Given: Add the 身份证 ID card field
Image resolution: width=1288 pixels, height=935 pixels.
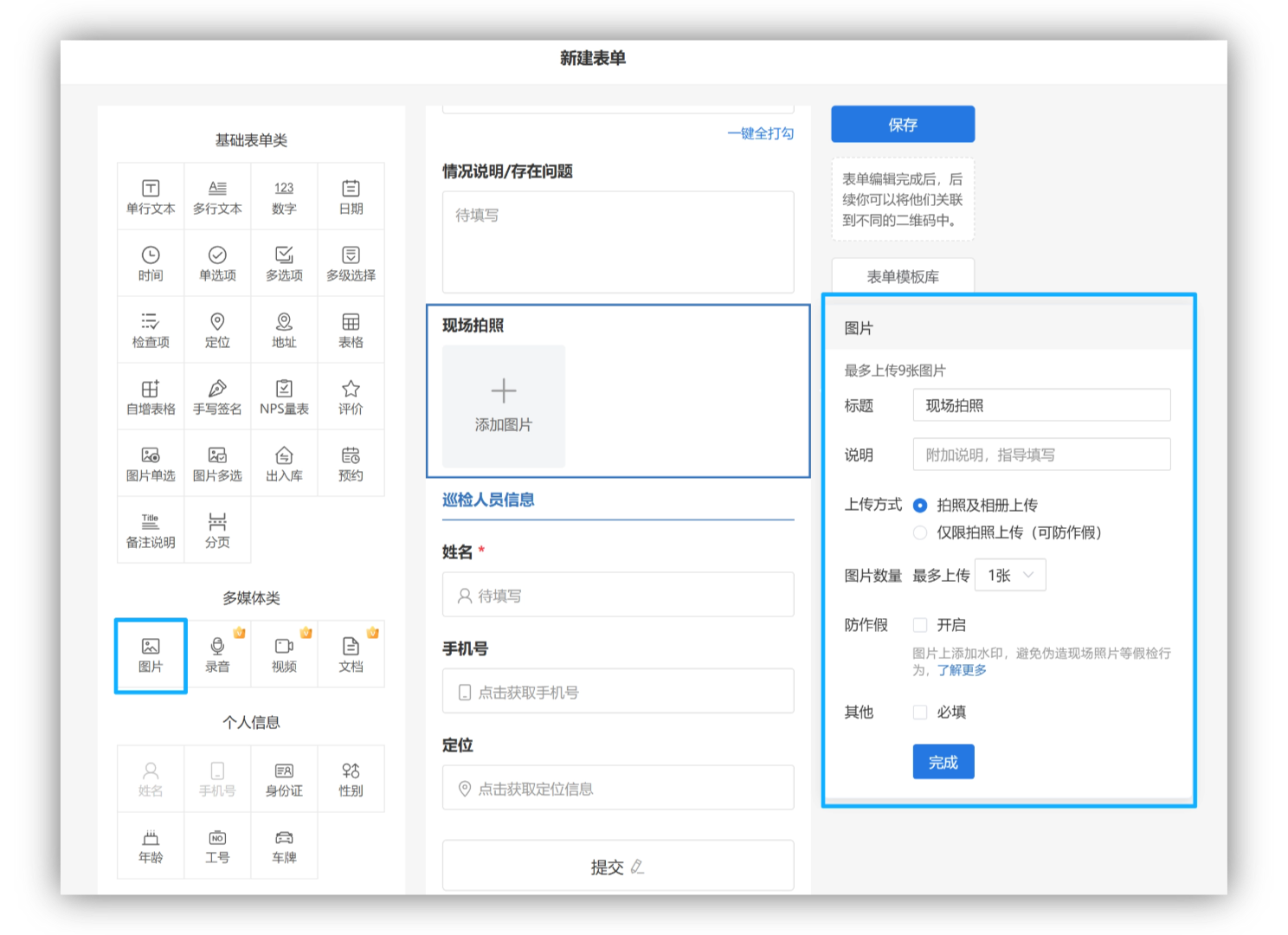Looking at the screenshot, I should pos(284,779).
